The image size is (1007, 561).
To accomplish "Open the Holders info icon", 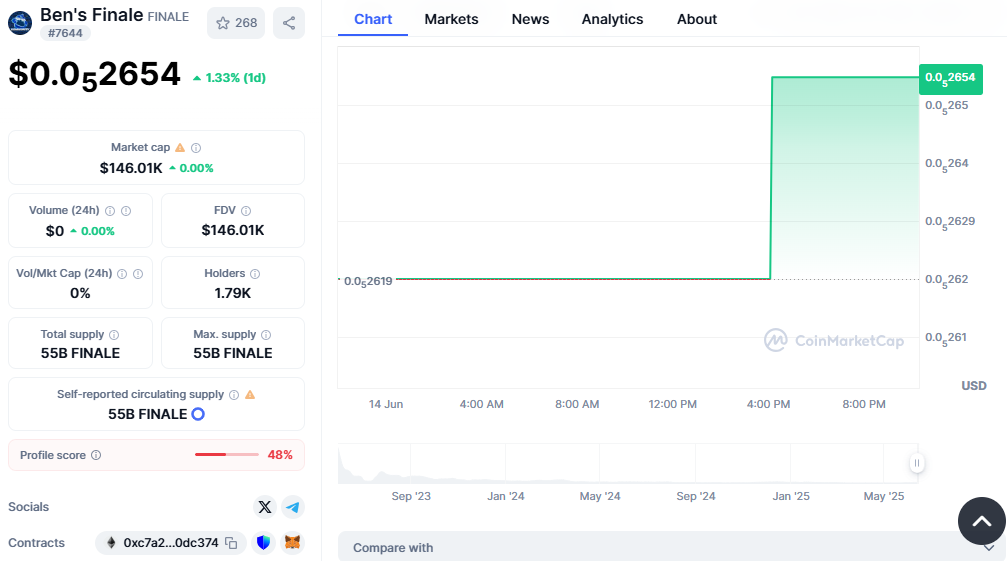I will click(x=255, y=273).
